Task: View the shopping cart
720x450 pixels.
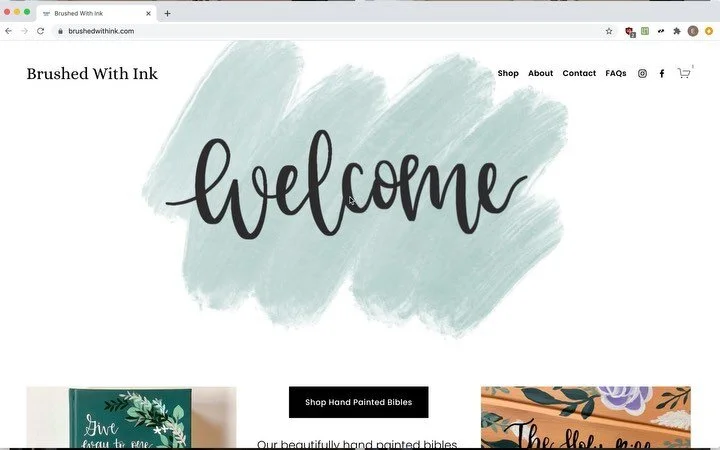Action: [684, 73]
